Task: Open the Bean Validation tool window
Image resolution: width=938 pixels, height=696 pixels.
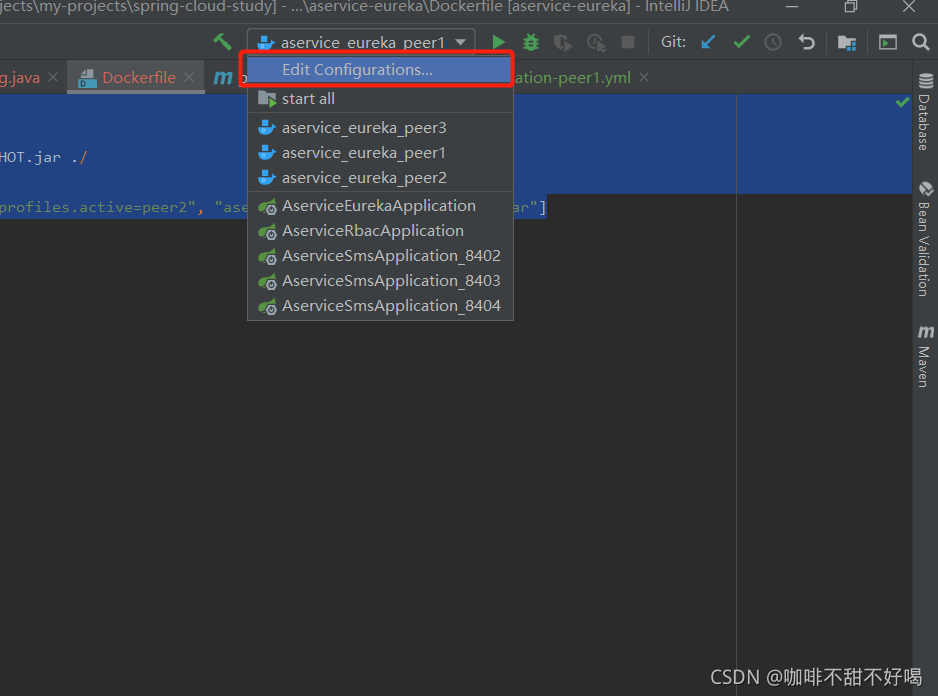Action: [x=925, y=238]
